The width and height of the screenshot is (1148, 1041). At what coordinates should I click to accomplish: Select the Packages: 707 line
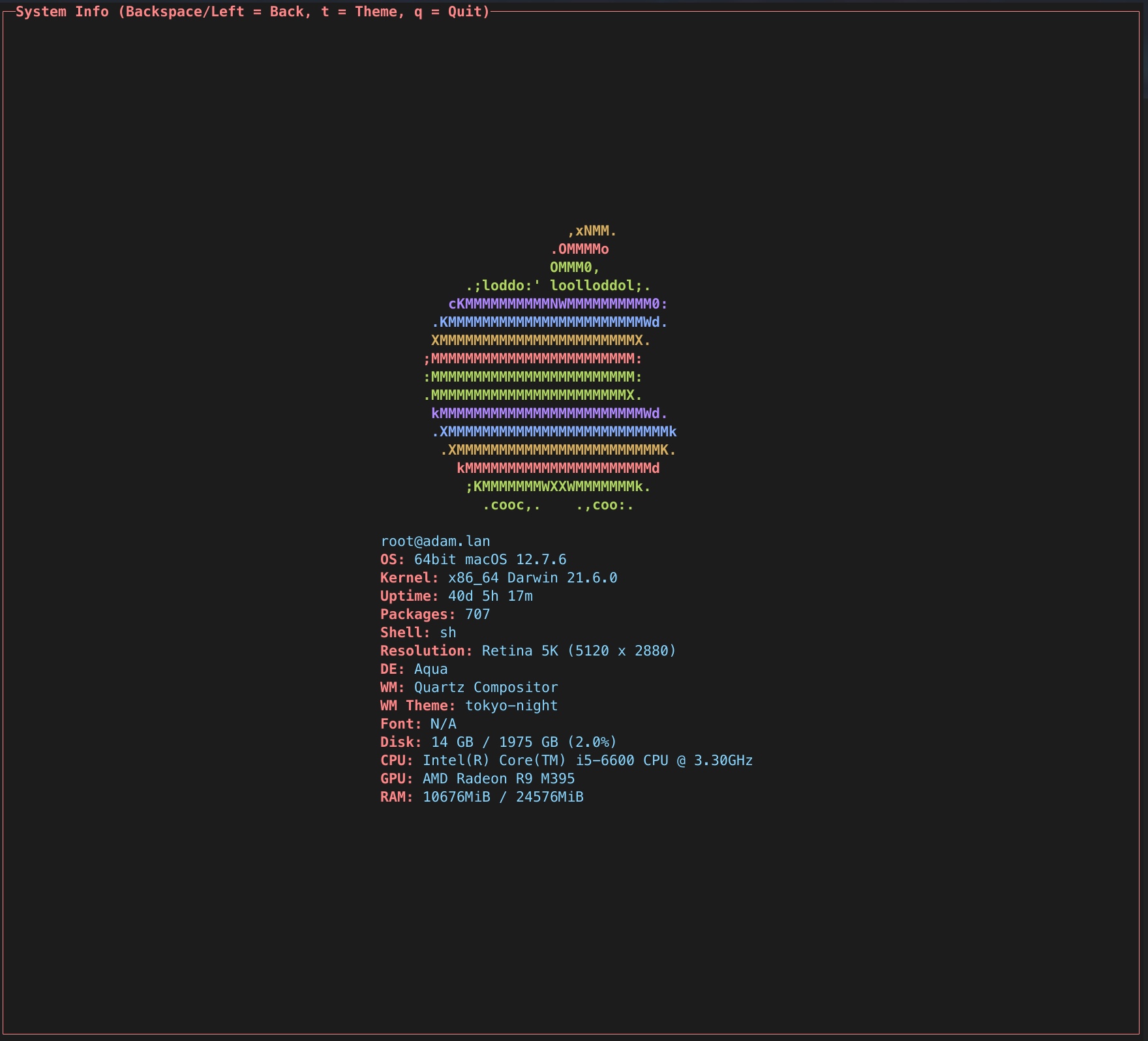435,614
